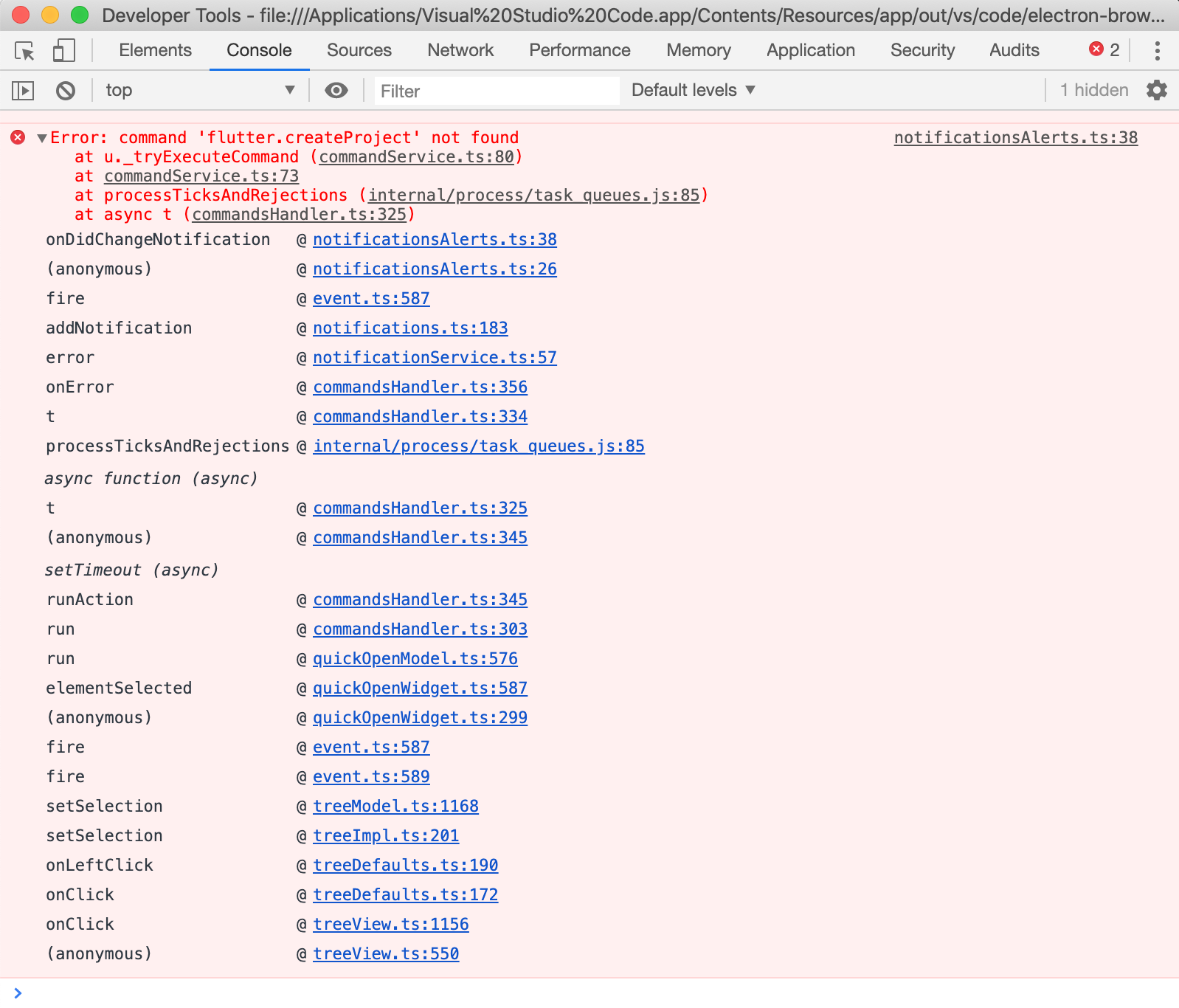The height and width of the screenshot is (1008, 1179).
Task: Open the Network tab
Action: coord(460,50)
